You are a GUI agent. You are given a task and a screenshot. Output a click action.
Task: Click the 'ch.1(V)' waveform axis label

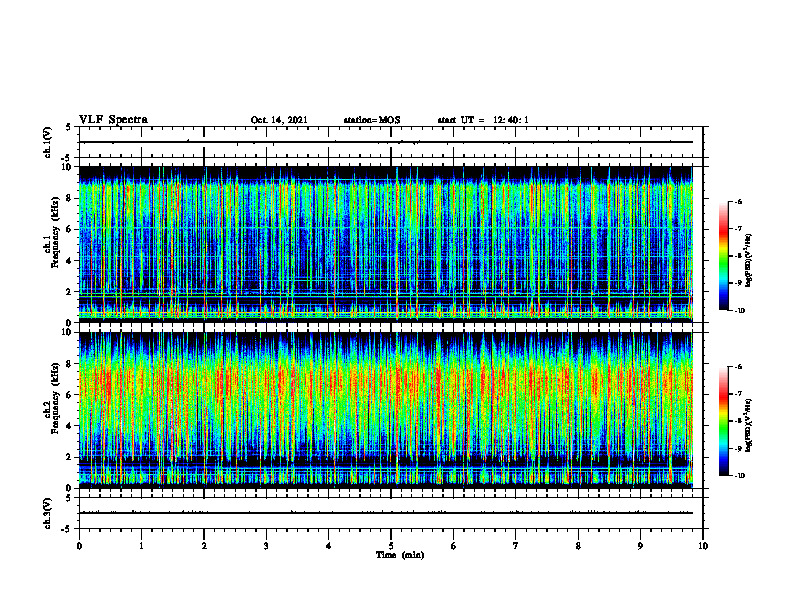coord(48,142)
